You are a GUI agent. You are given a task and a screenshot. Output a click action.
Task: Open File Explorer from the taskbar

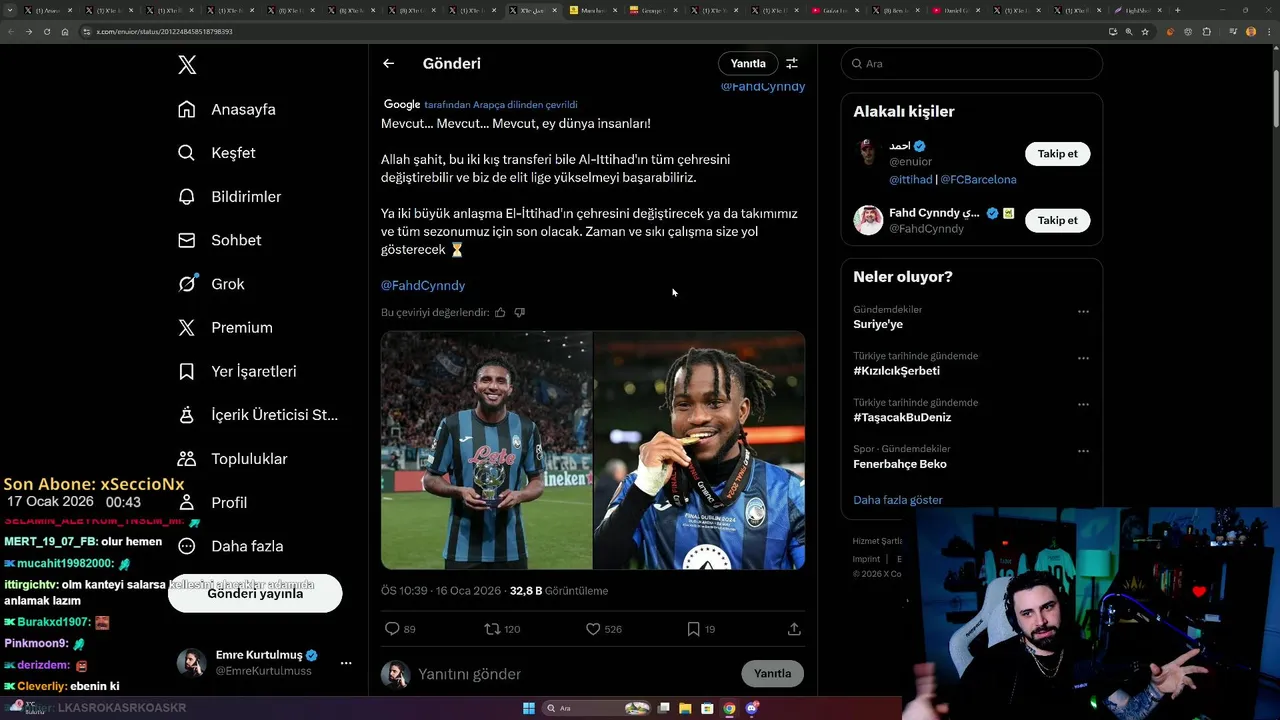click(x=685, y=708)
